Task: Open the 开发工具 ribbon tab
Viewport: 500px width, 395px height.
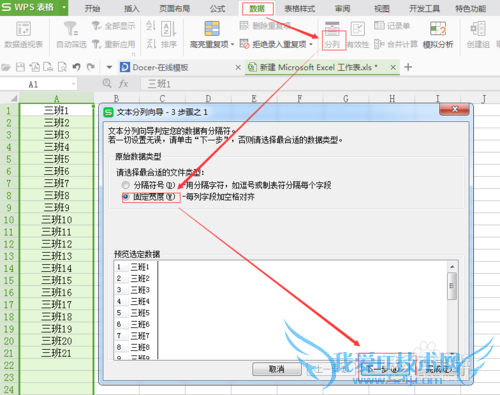Action: (x=425, y=8)
